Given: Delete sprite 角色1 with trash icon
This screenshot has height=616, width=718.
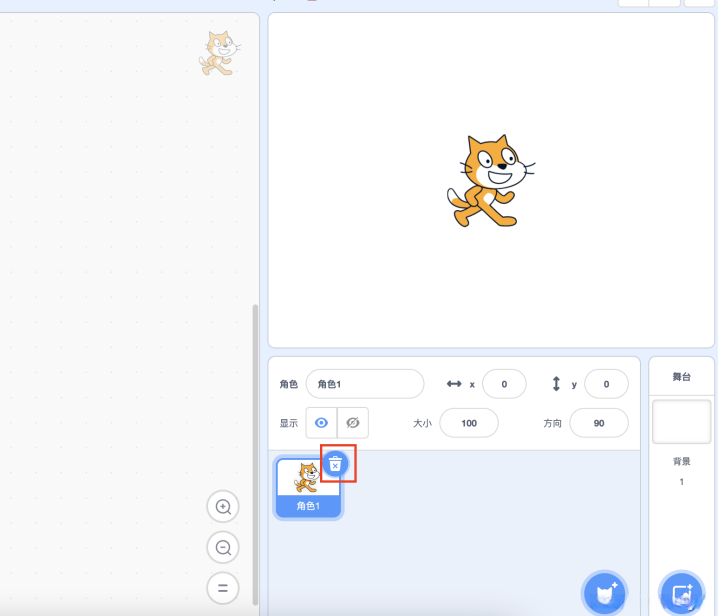Looking at the screenshot, I should coord(335,464).
